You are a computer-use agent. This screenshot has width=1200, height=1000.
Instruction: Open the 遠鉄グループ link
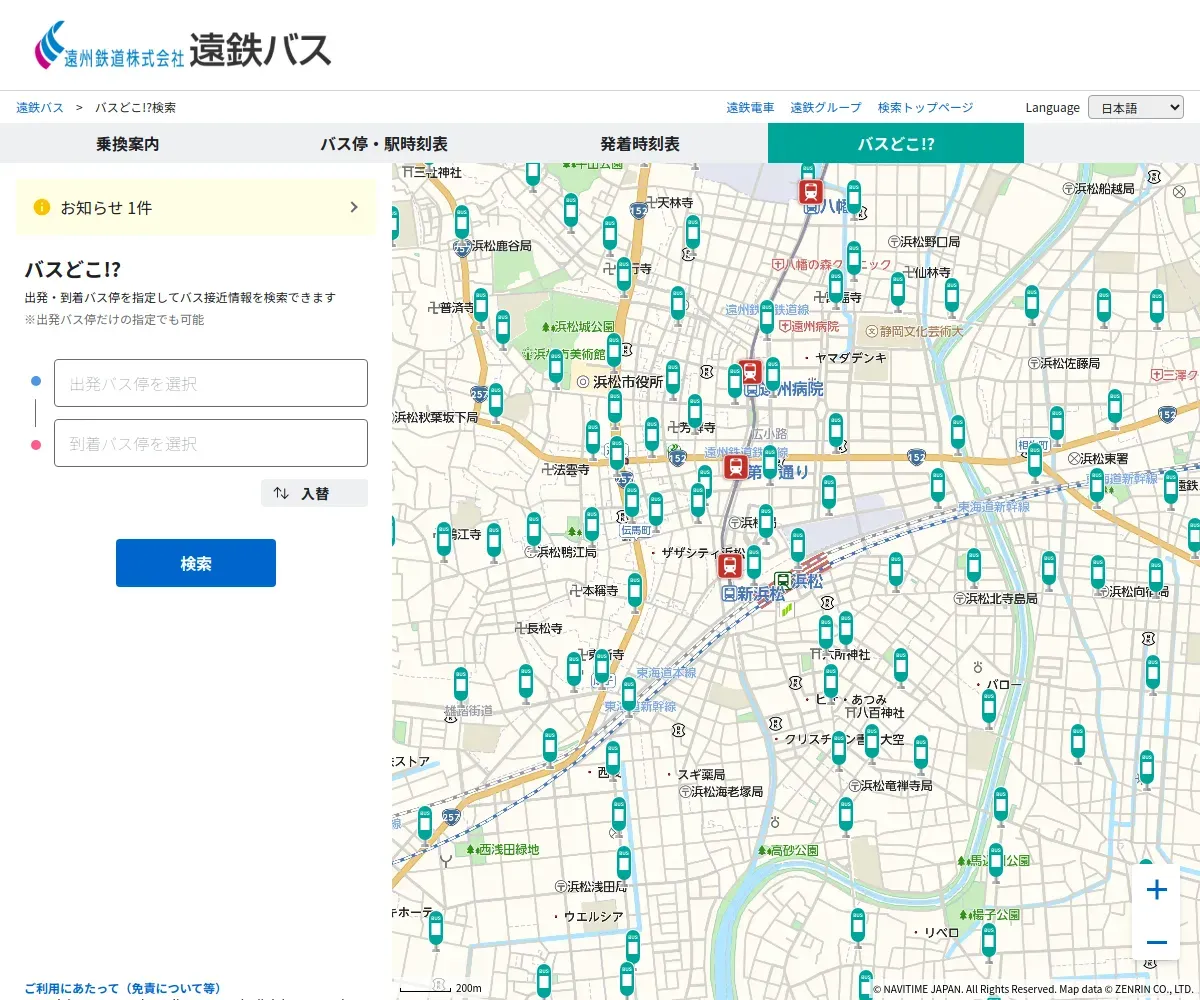point(826,107)
